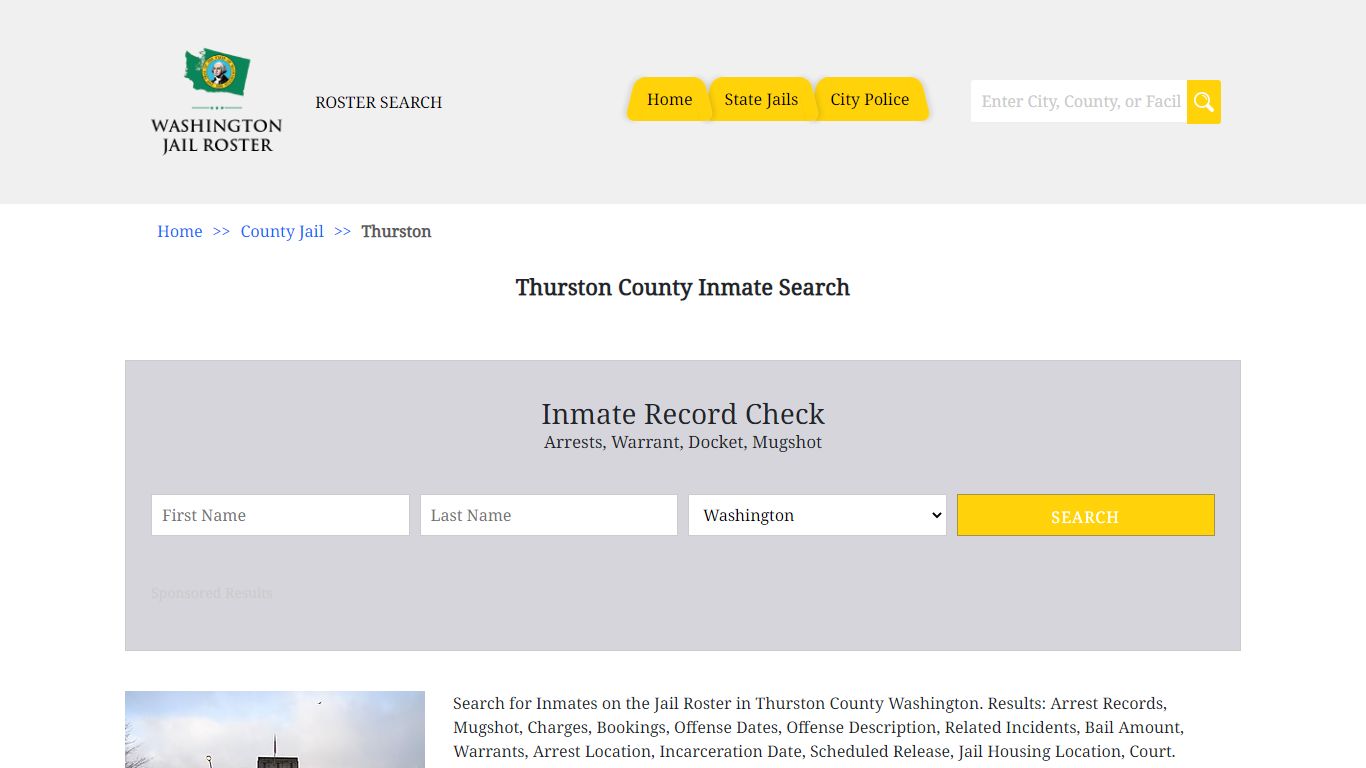The width and height of the screenshot is (1366, 768).
Task: Click the jail roster description paragraph
Action: (818, 728)
